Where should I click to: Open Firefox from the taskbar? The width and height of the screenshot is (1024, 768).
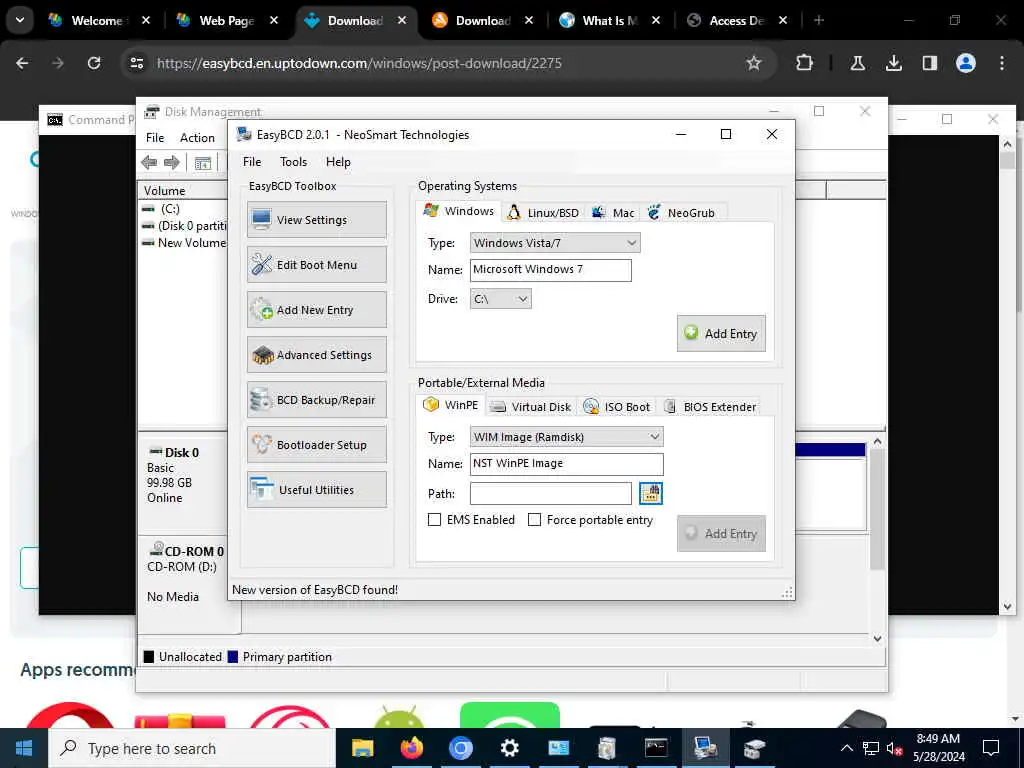point(411,748)
